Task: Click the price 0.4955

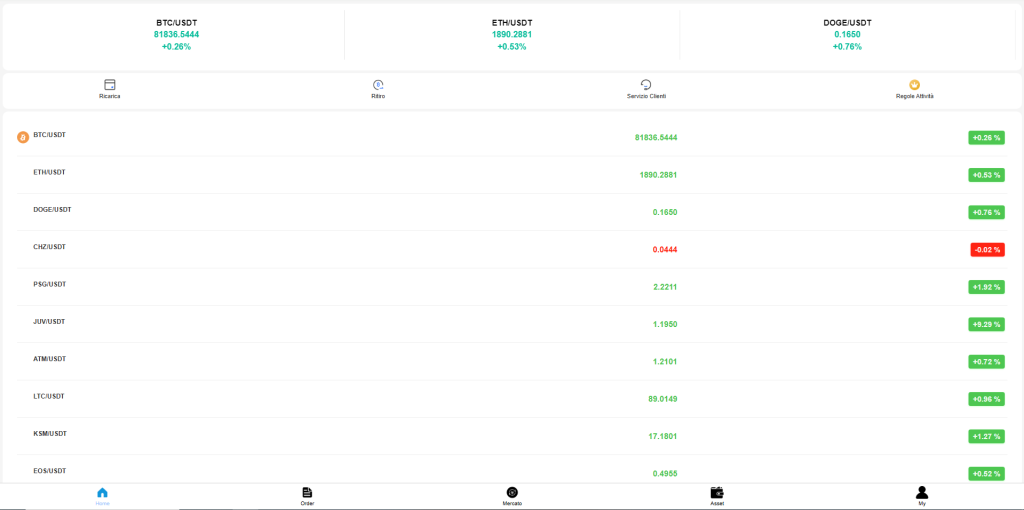Action: [x=665, y=473]
